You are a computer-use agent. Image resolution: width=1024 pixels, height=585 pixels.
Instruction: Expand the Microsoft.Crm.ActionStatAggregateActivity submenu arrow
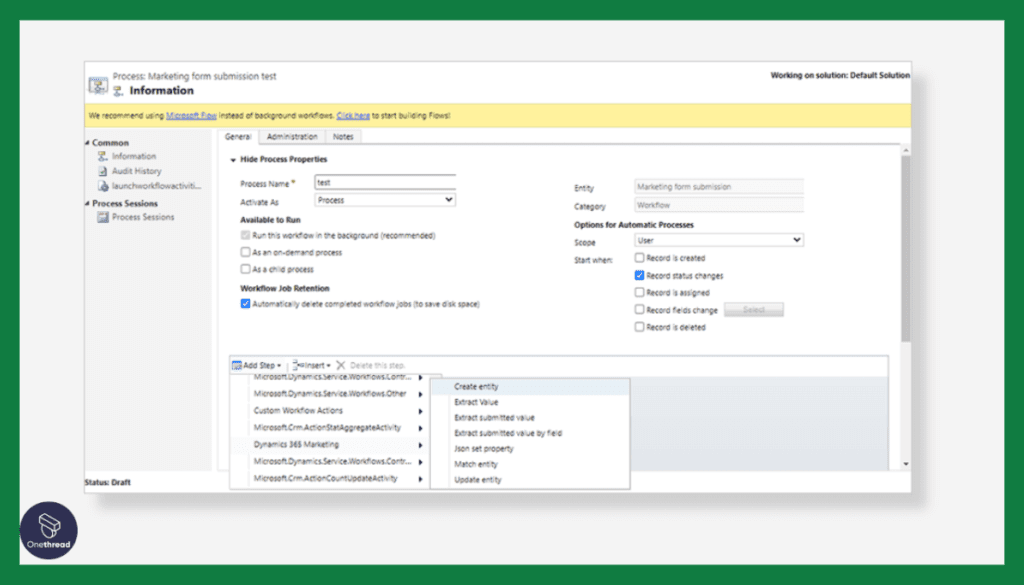click(x=421, y=428)
